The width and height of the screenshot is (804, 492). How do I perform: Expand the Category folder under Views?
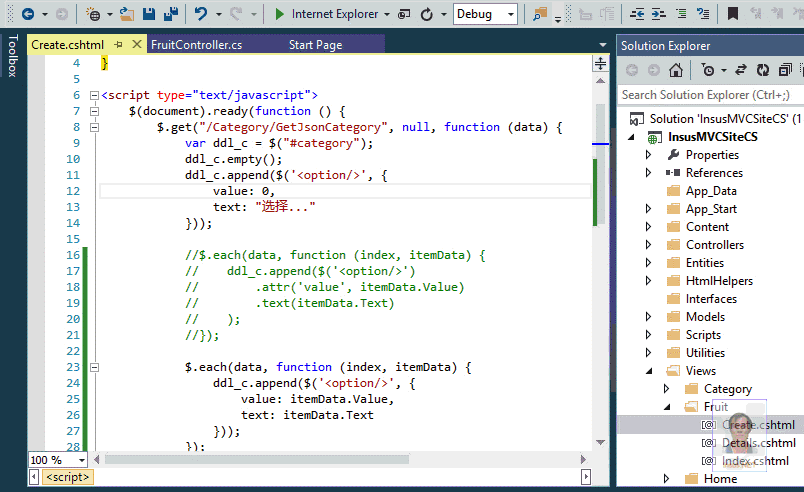point(666,389)
